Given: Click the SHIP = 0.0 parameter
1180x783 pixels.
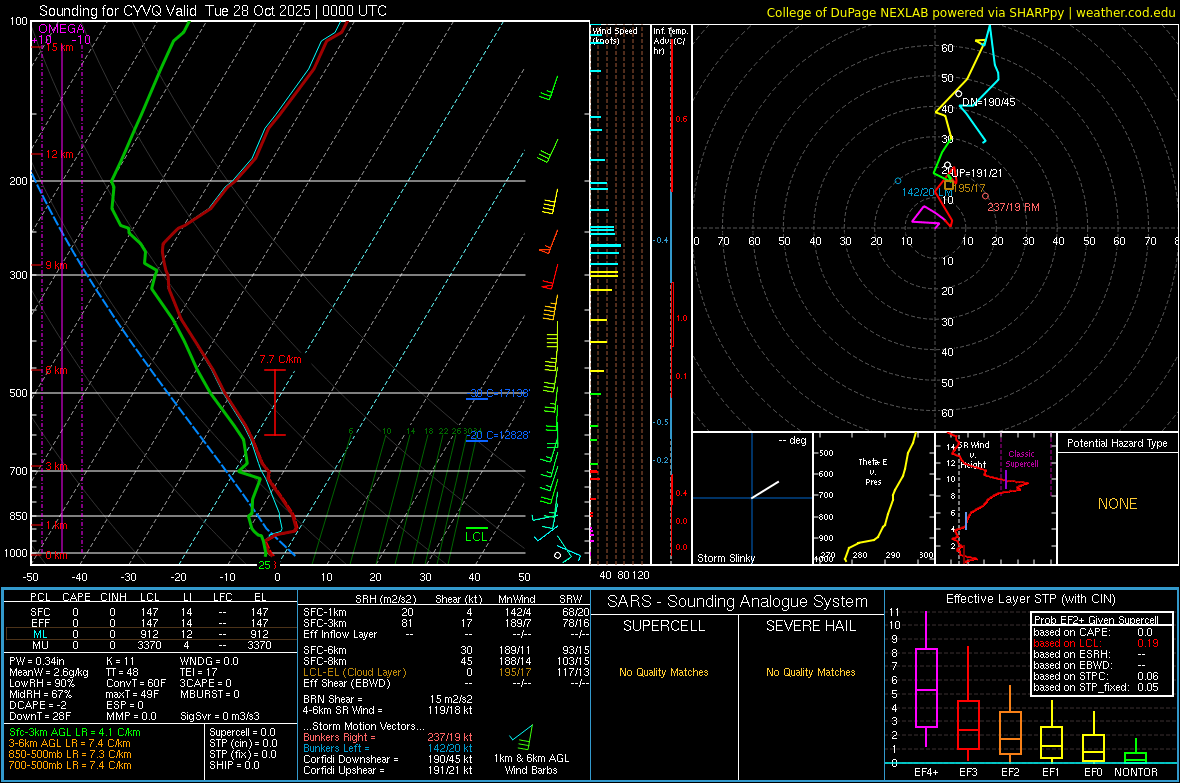Looking at the screenshot, I should pyautogui.click(x=234, y=765).
